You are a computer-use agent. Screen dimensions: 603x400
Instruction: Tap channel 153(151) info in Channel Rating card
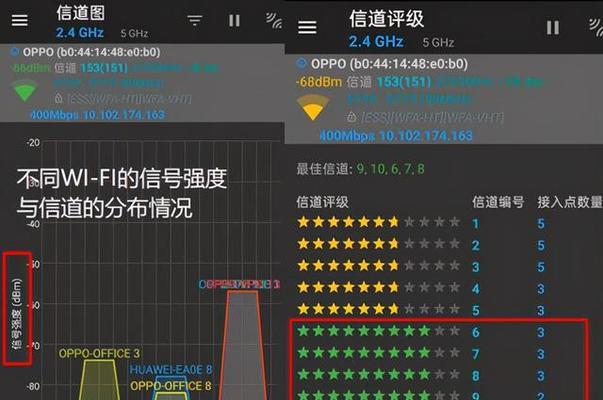(x=404, y=82)
